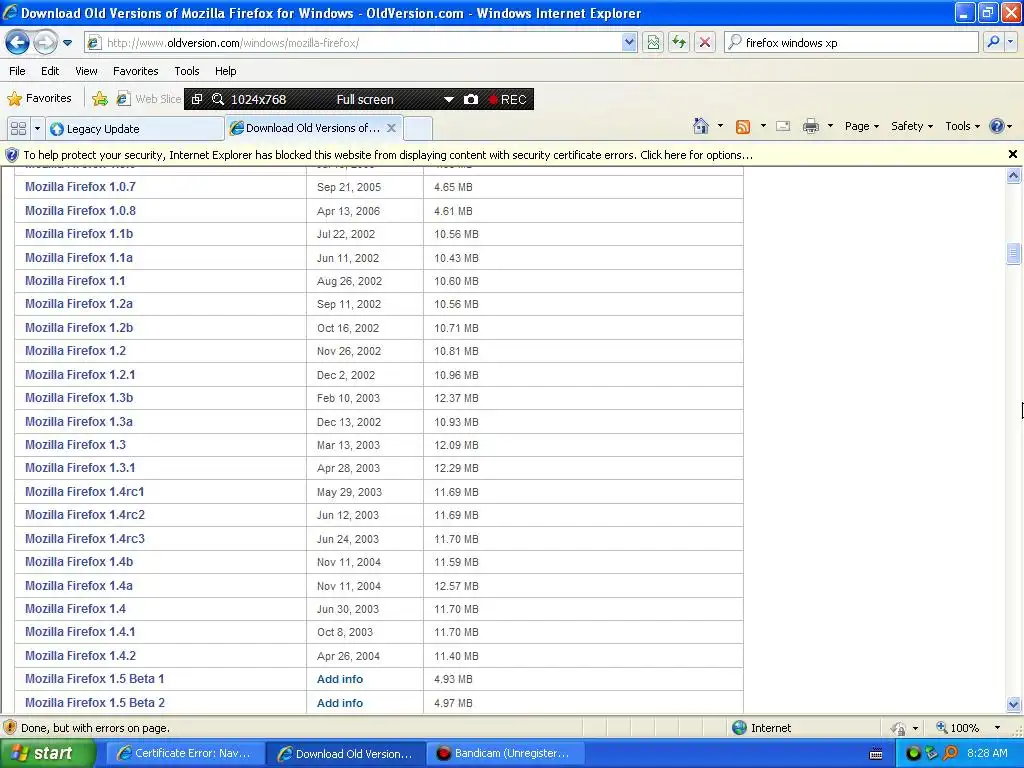1024x768 pixels.
Task: Open the Mozilla Firefox 1.4rc2 link
Action: 85,515
